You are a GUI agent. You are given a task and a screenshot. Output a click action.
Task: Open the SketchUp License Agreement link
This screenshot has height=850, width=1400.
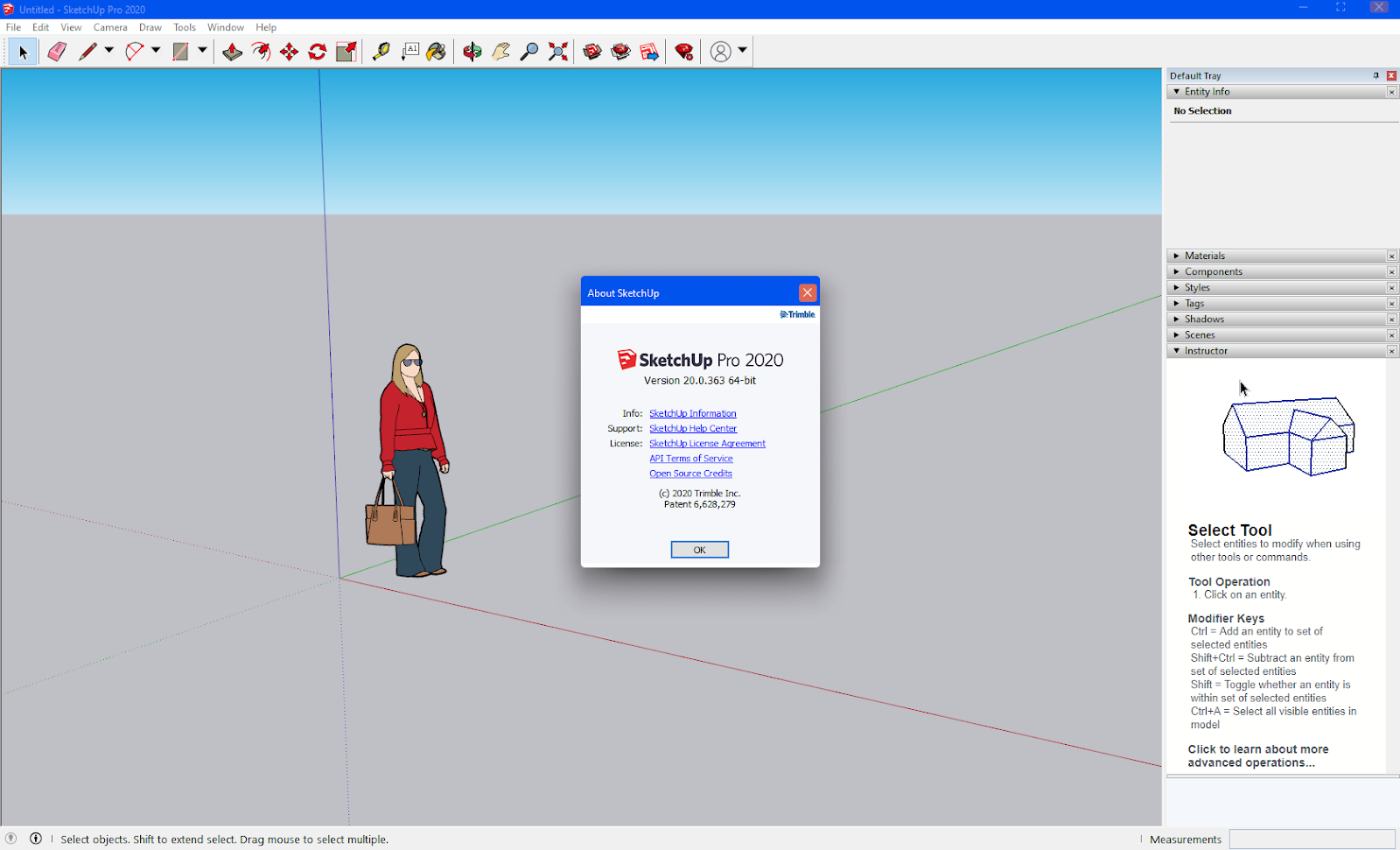point(707,443)
